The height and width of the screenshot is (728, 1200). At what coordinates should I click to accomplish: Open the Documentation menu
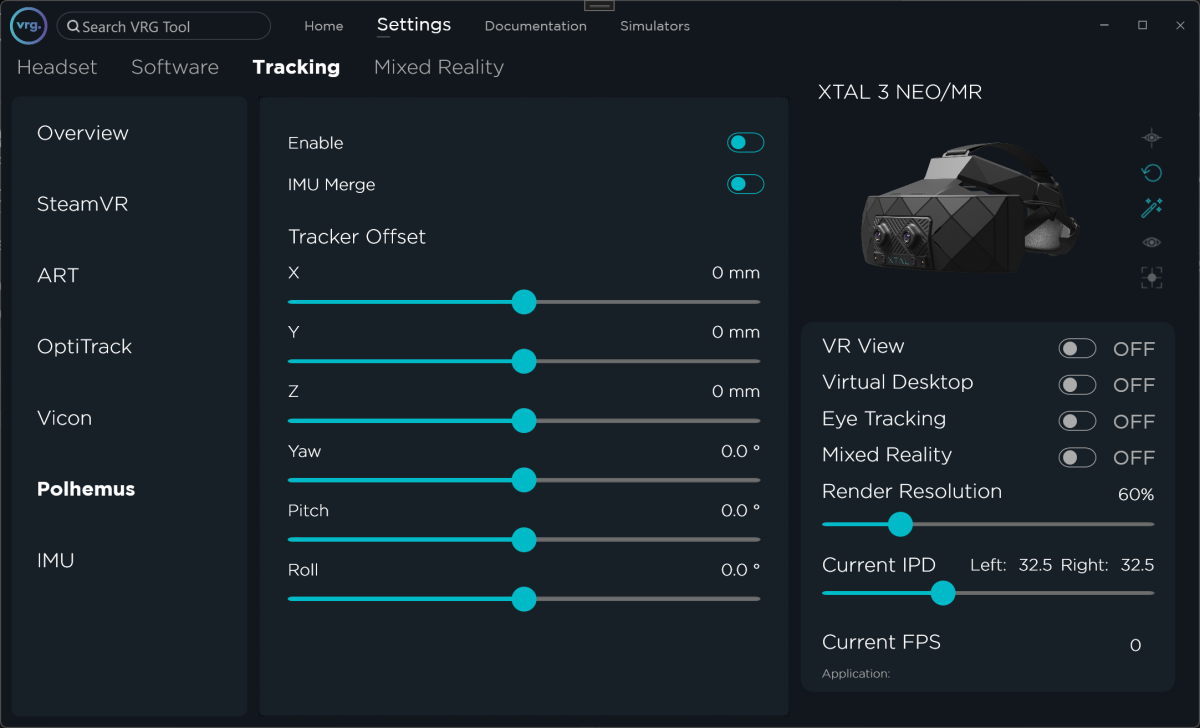[x=536, y=26]
